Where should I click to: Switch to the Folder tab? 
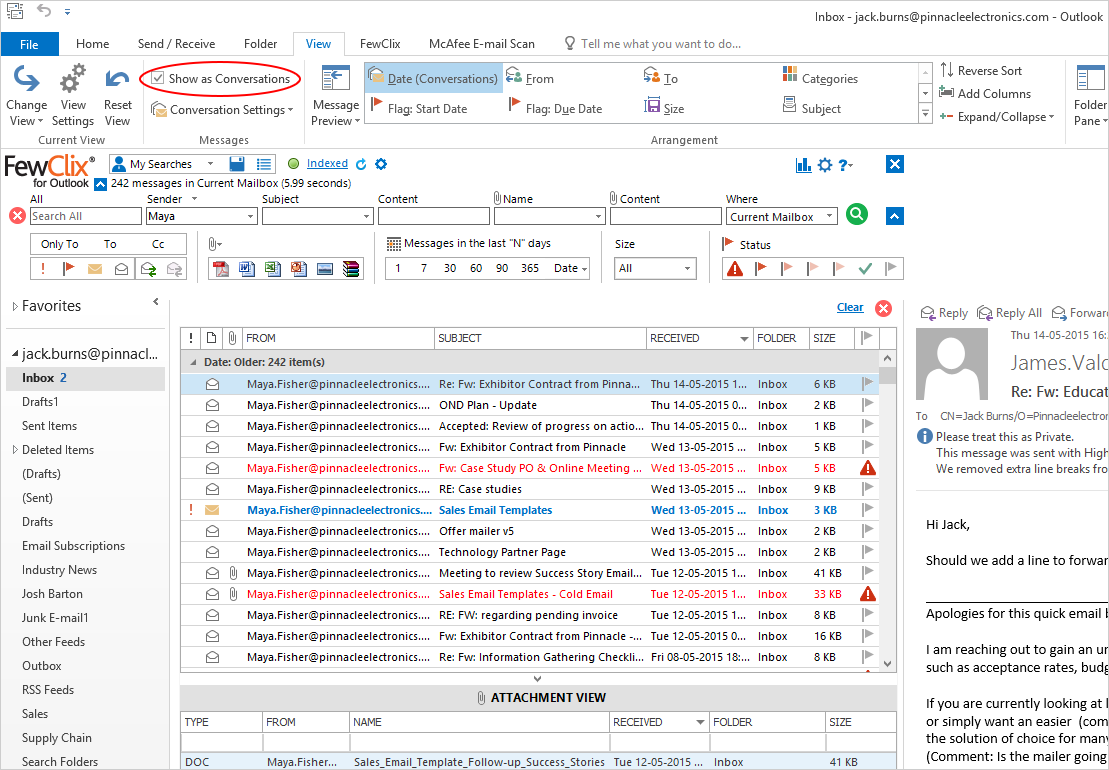click(260, 44)
